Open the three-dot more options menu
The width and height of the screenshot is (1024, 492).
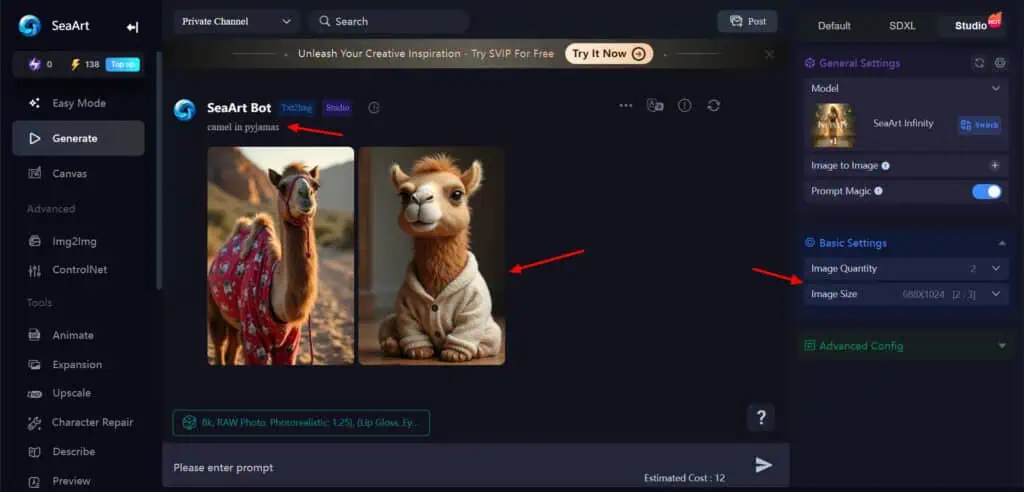pyautogui.click(x=626, y=105)
